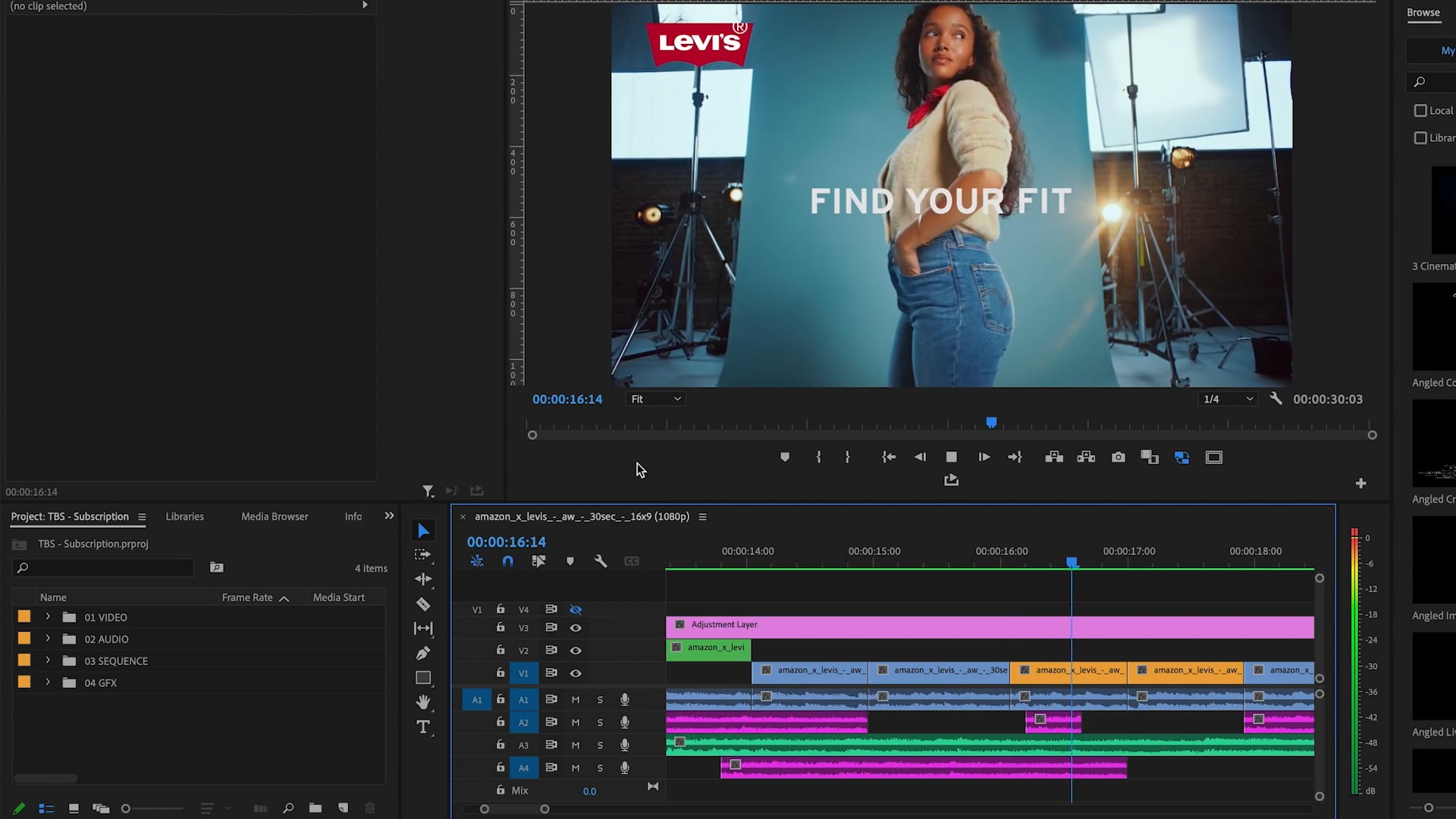Solo audio track A2
Viewport: 1456px width, 819px height.
[x=600, y=723]
